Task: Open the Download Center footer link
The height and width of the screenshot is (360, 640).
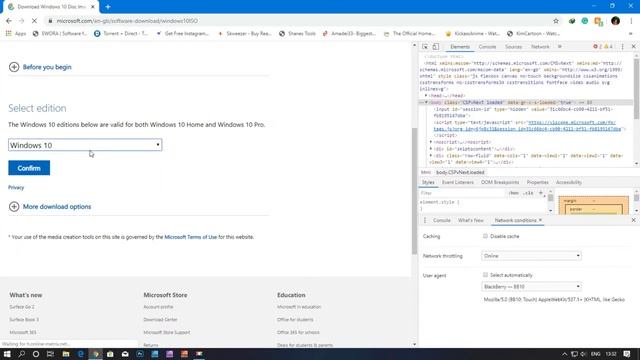Action: click(x=160, y=320)
